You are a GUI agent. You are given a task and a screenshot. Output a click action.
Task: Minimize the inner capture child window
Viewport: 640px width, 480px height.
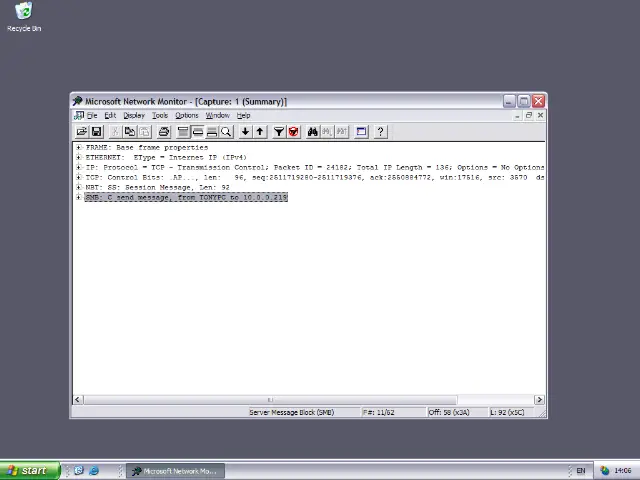(517, 116)
